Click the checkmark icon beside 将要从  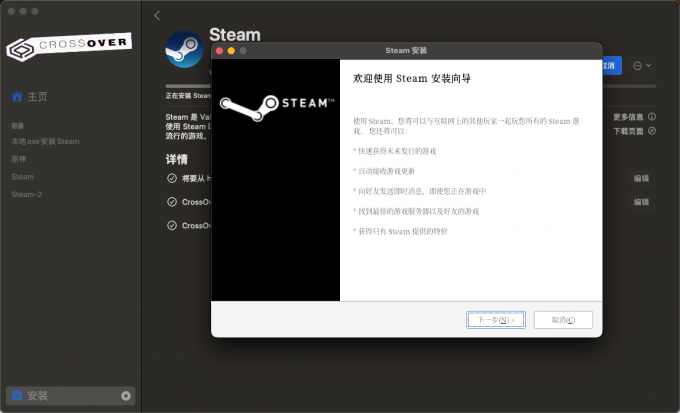172,178
